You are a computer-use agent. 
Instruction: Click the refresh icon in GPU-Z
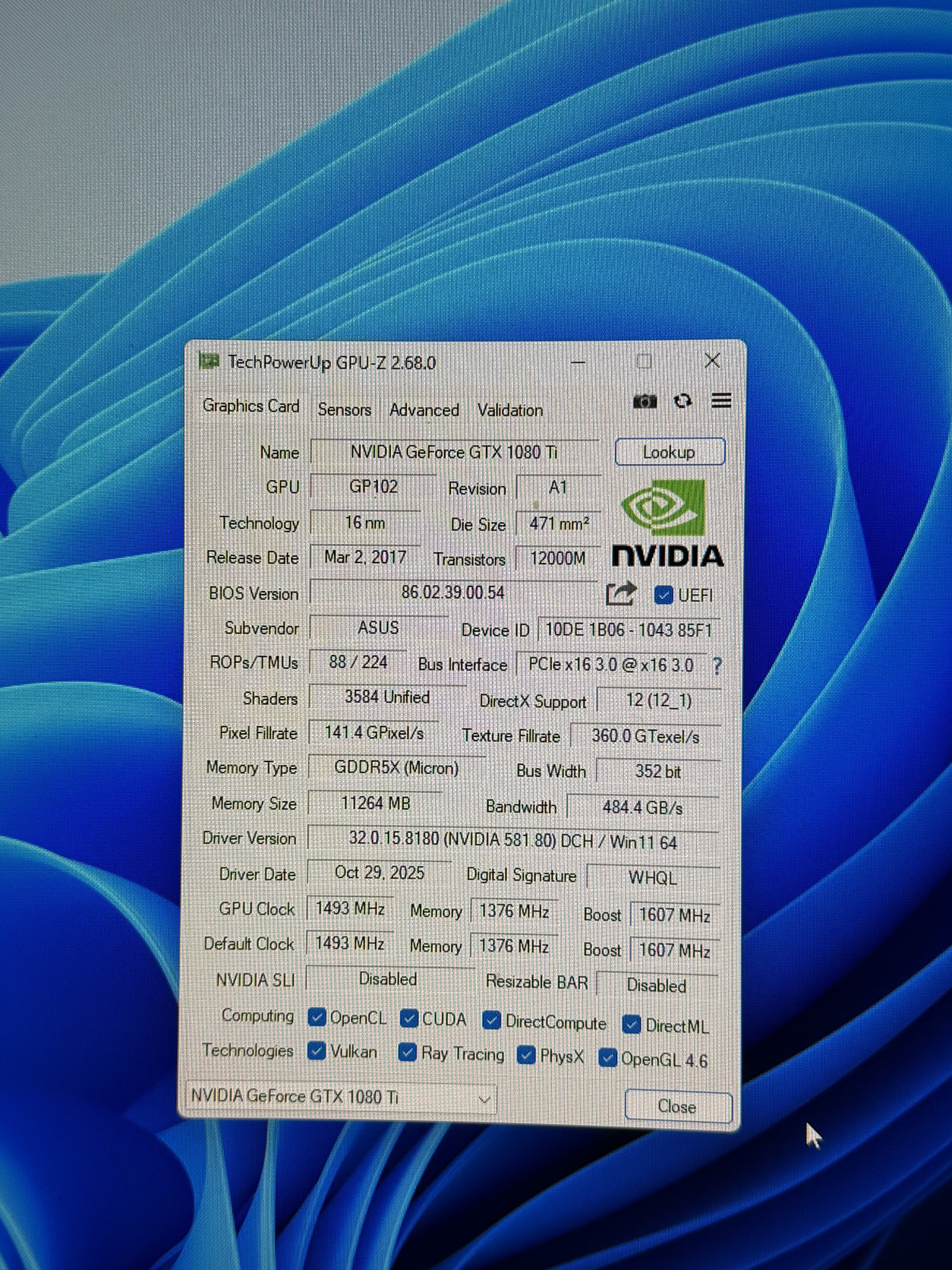(683, 400)
